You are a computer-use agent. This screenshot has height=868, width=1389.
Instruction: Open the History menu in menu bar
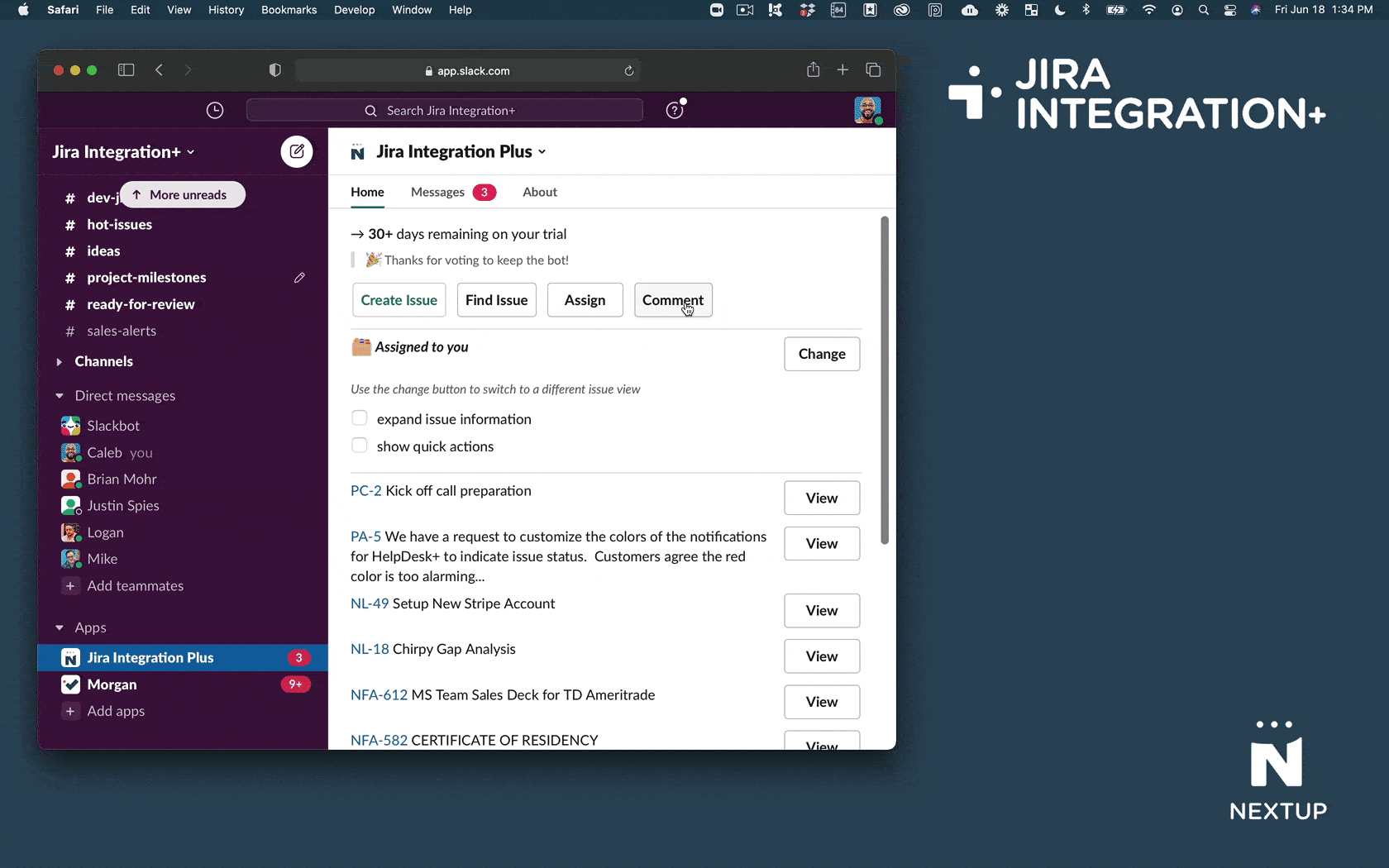pos(226,10)
